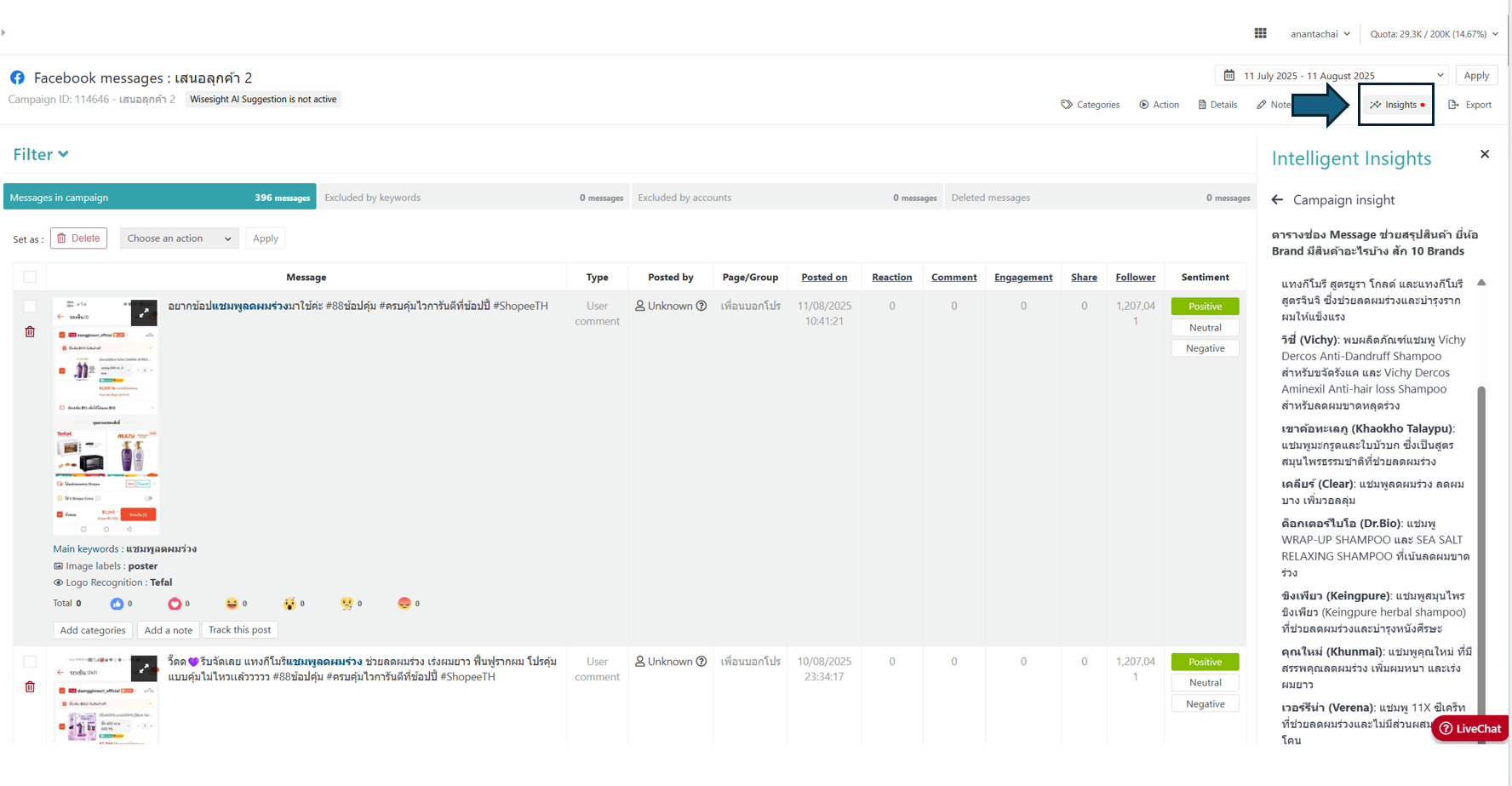
Task: Check the second message row checkbox
Action: point(30,662)
